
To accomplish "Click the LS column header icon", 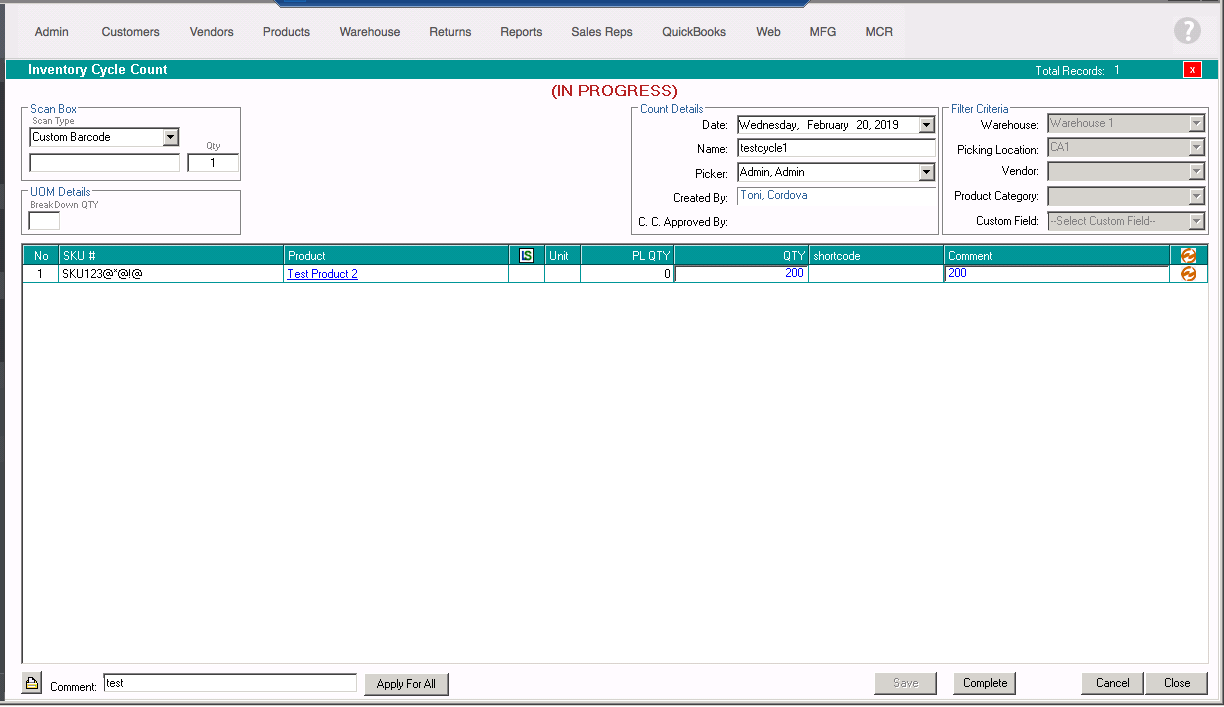I will (x=526, y=256).
